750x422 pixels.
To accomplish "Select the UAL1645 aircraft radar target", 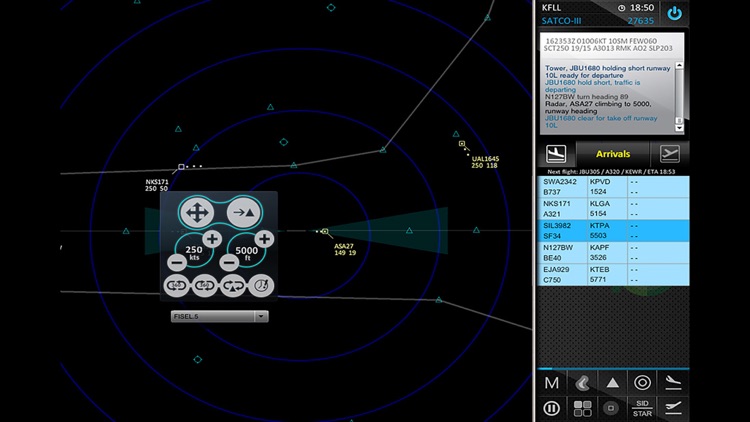I will pos(462,144).
